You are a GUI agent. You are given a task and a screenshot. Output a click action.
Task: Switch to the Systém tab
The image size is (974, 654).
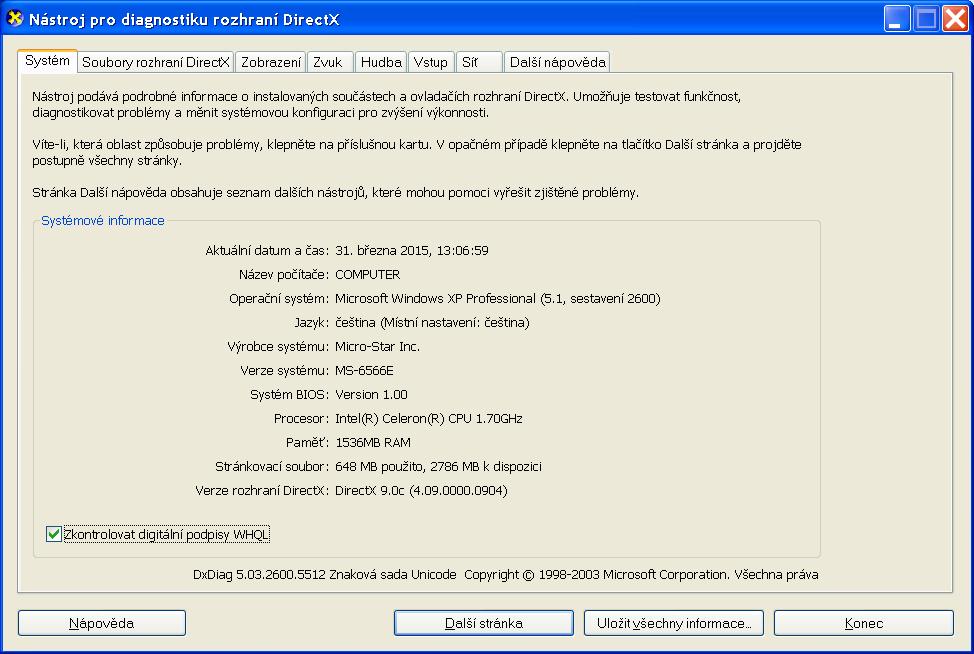click(47, 61)
